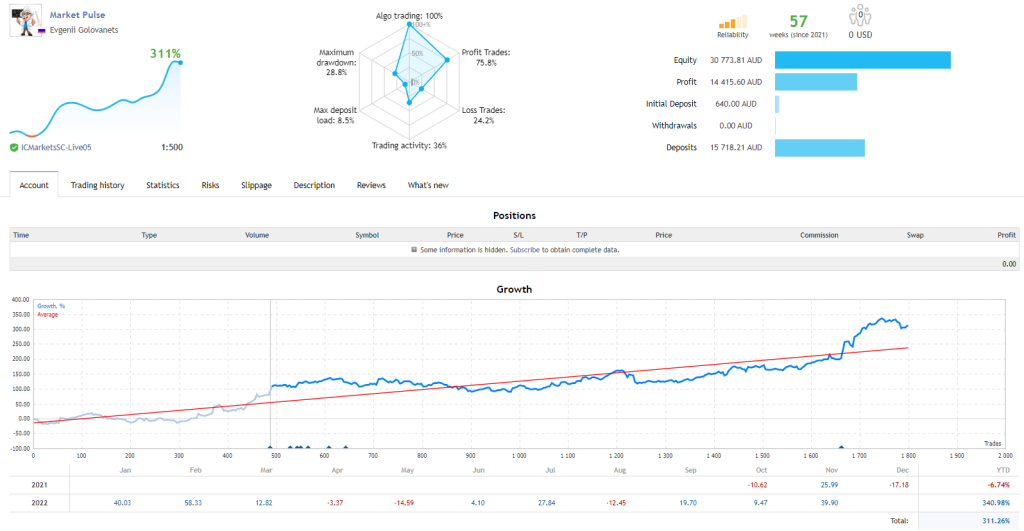Click the Equity bar in the summary
The width and height of the screenshot is (1024, 531).
pyautogui.click(x=863, y=60)
